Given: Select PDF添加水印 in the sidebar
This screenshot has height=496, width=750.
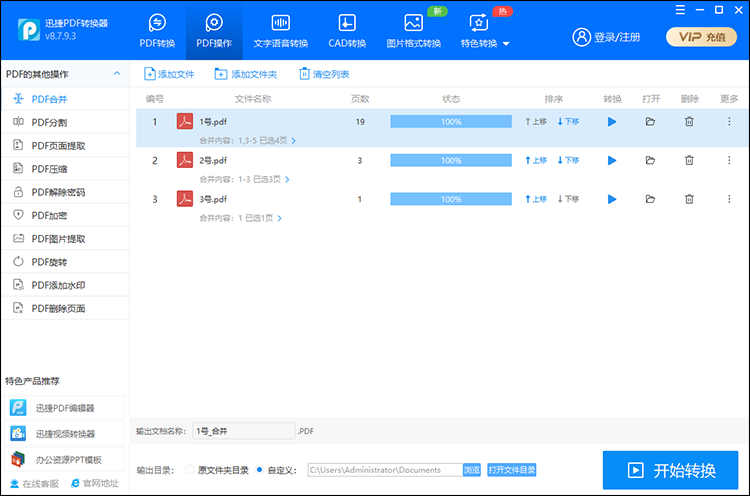Looking at the screenshot, I should (x=65, y=285).
